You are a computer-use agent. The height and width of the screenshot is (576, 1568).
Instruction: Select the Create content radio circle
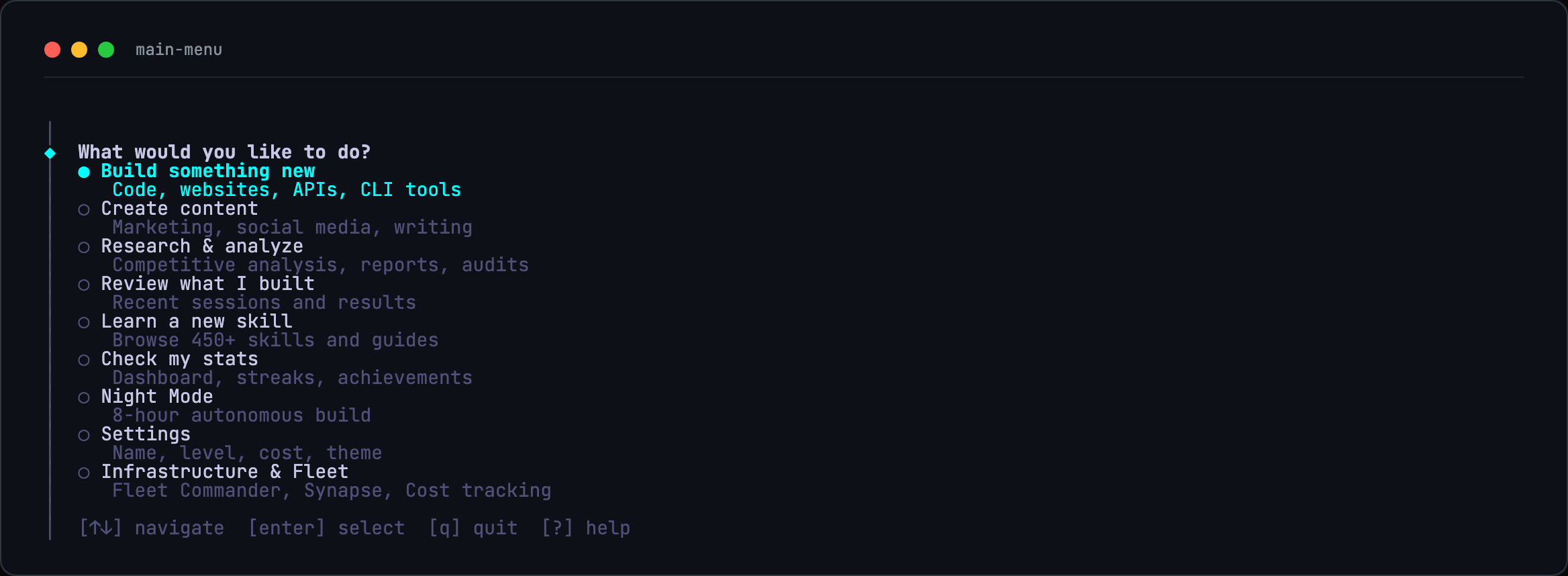(84, 210)
